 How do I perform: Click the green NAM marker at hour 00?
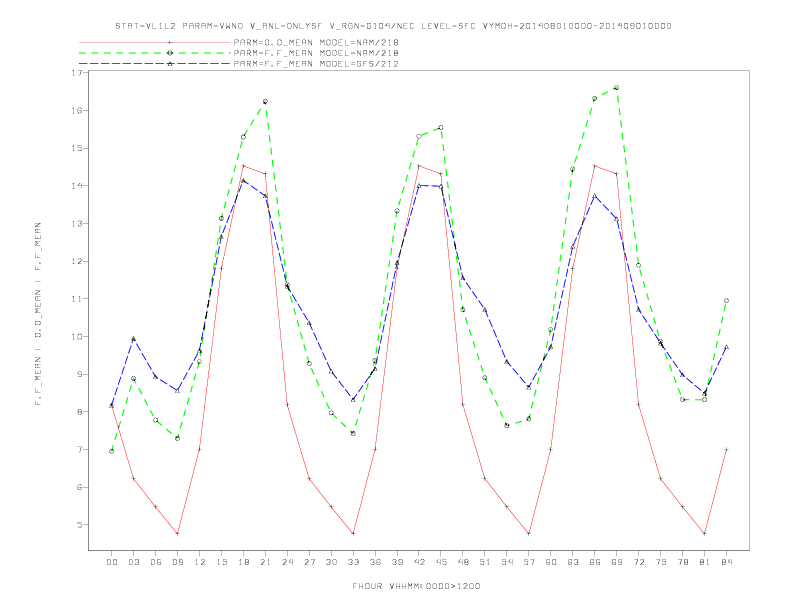click(x=112, y=451)
